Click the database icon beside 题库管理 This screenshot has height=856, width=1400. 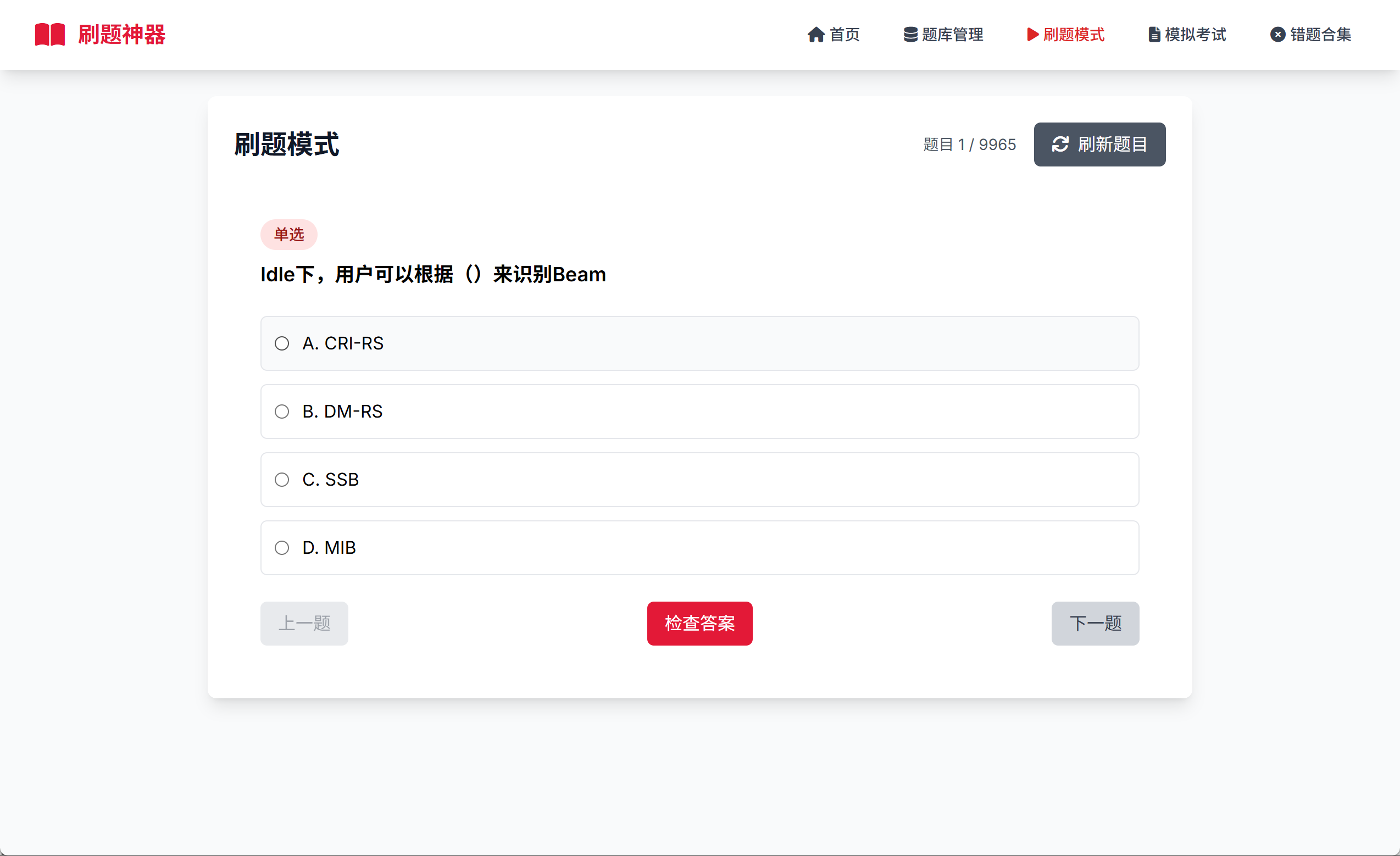pos(910,35)
